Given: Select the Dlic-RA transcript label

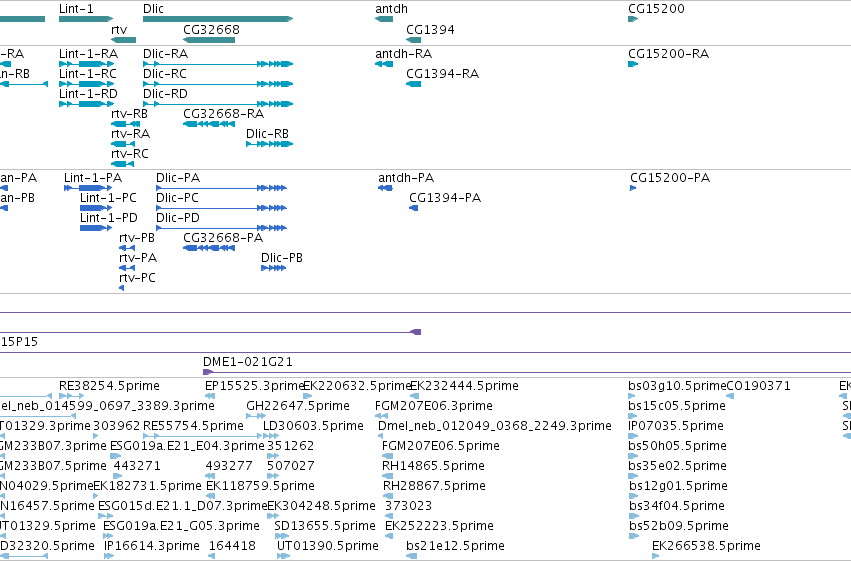Looking at the screenshot, I should point(166,54).
